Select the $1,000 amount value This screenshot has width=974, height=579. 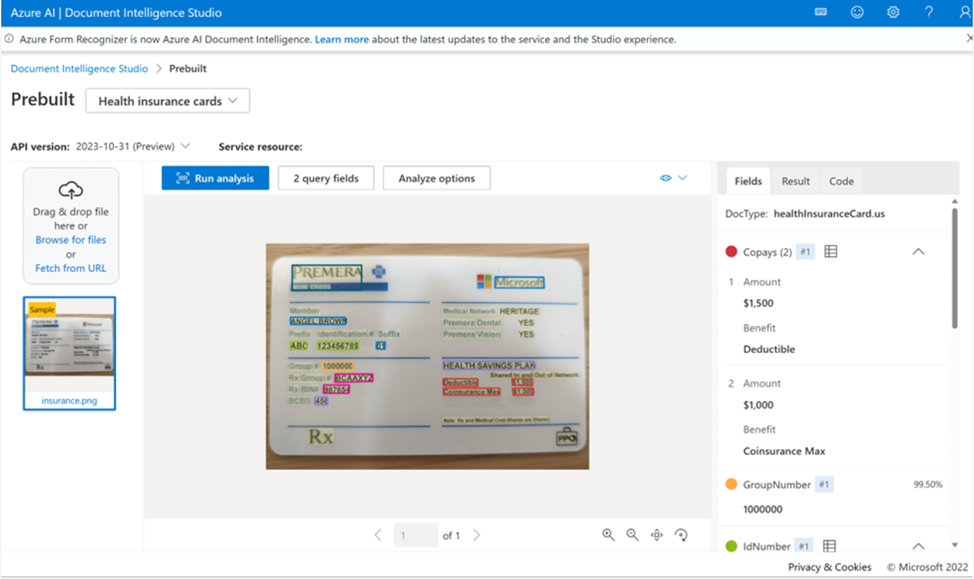758,405
